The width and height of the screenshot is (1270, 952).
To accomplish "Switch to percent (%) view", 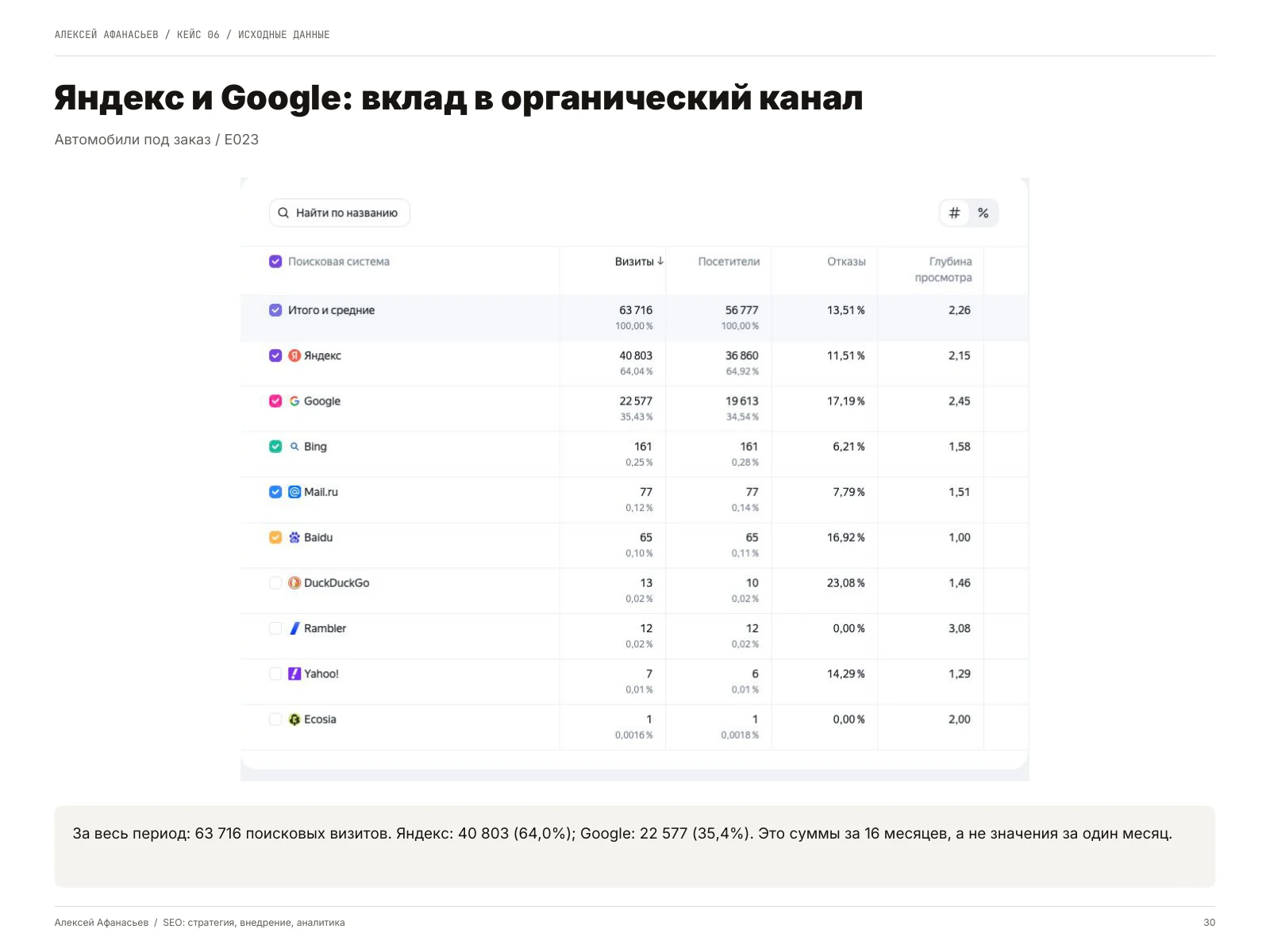I will [x=983, y=213].
